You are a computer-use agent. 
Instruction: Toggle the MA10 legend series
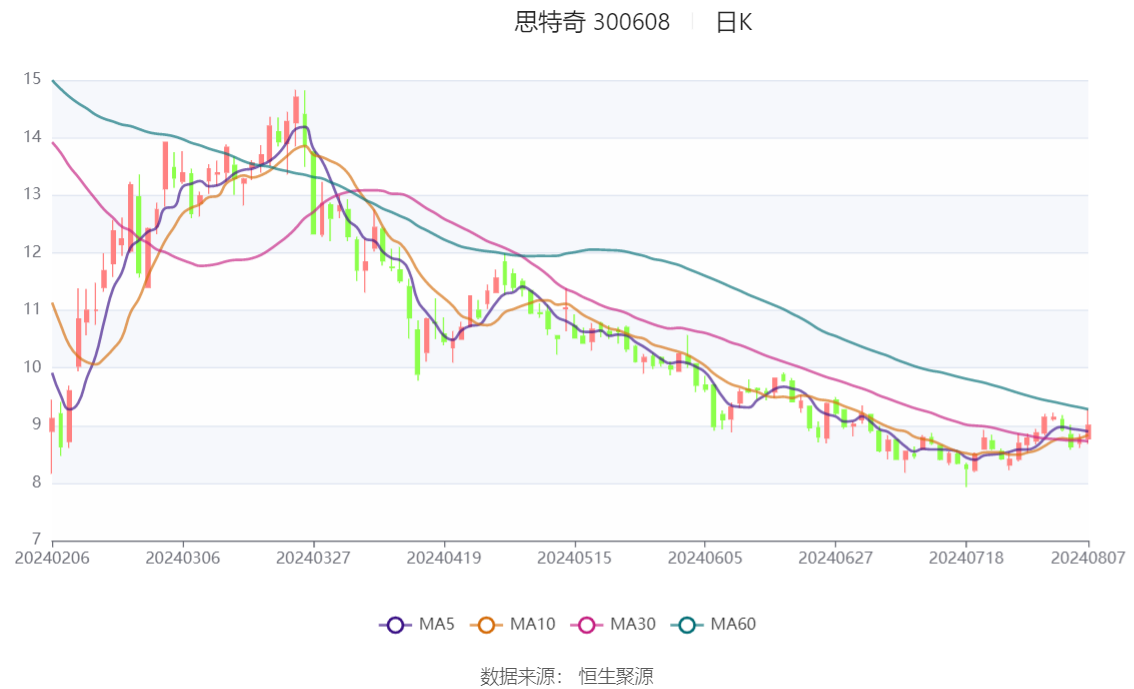(513, 625)
